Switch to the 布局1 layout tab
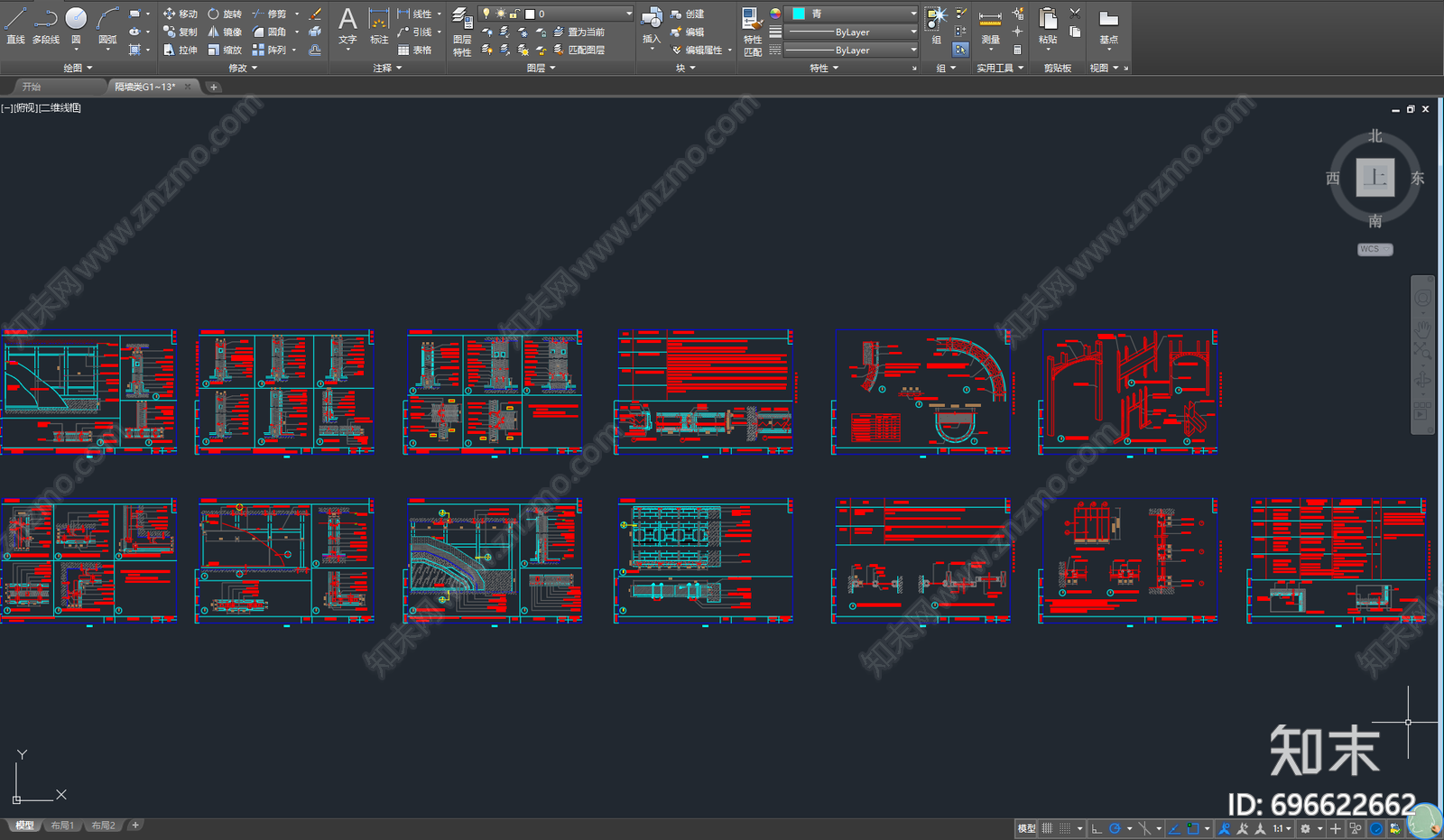Screen dimensions: 1444x840 click(x=62, y=826)
